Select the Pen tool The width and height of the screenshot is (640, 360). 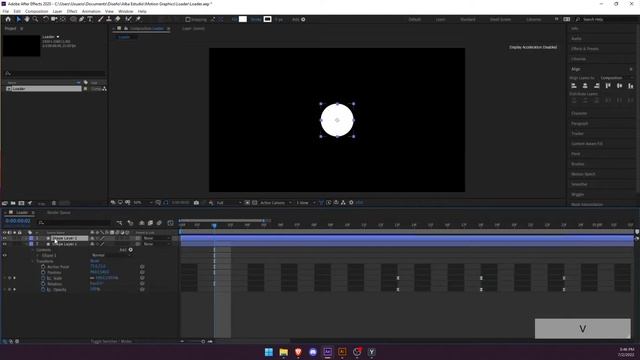[x=82, y=19]
